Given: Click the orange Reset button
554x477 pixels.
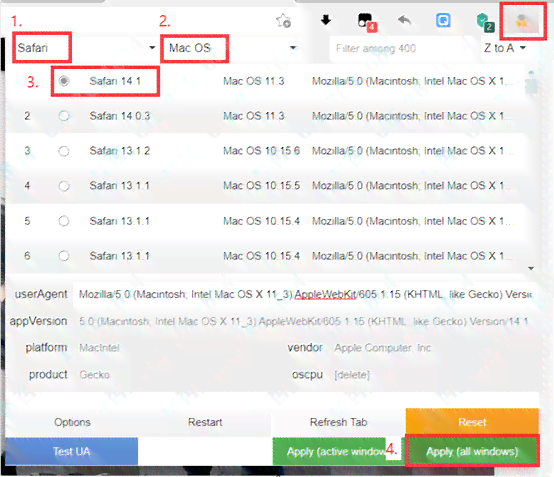Looking at the screenshot, I should pyautogui.click(x=472, y=422).
